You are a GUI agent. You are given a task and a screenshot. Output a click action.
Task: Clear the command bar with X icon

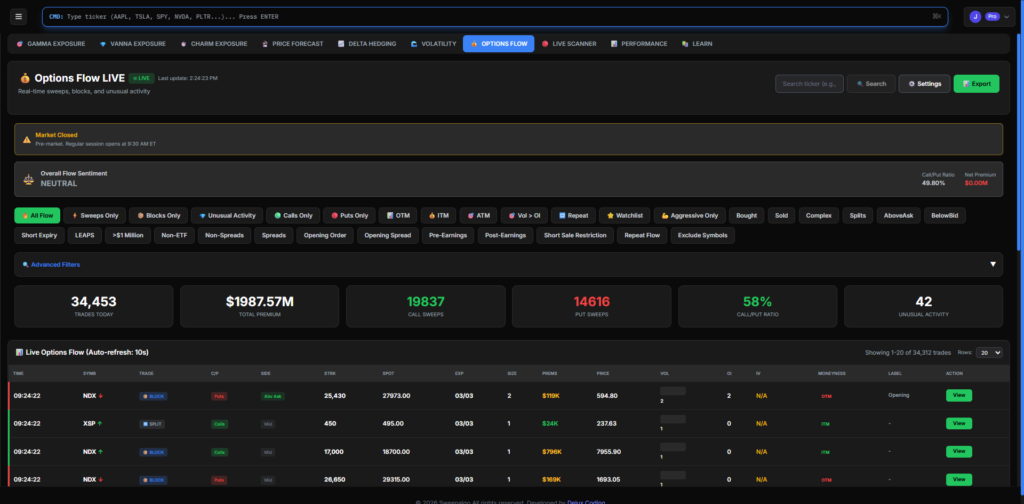(936, 16)
